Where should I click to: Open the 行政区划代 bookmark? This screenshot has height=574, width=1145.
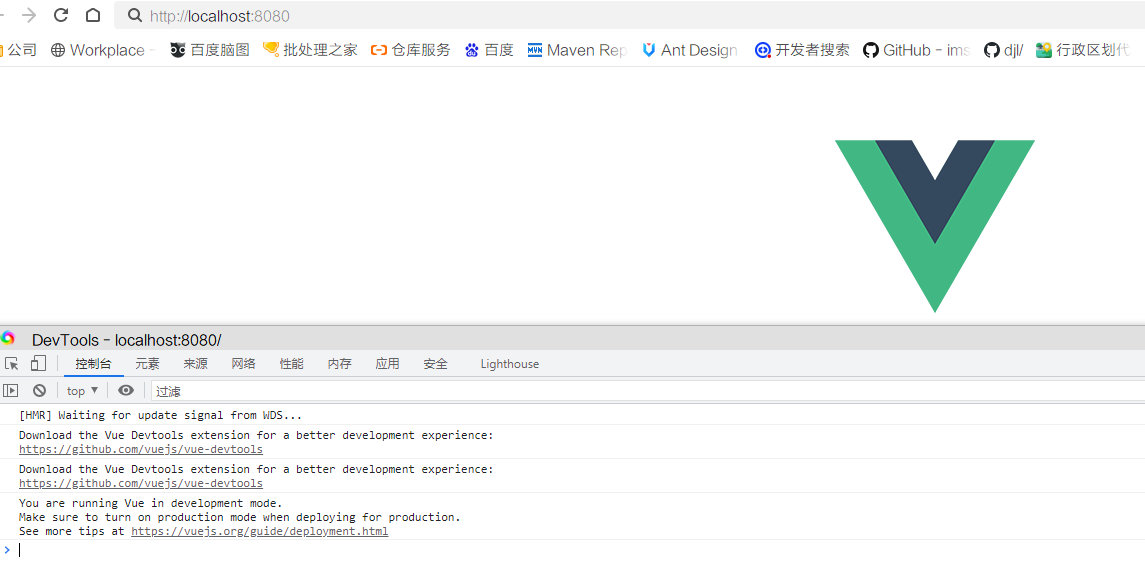click(x=1084, y=50)
